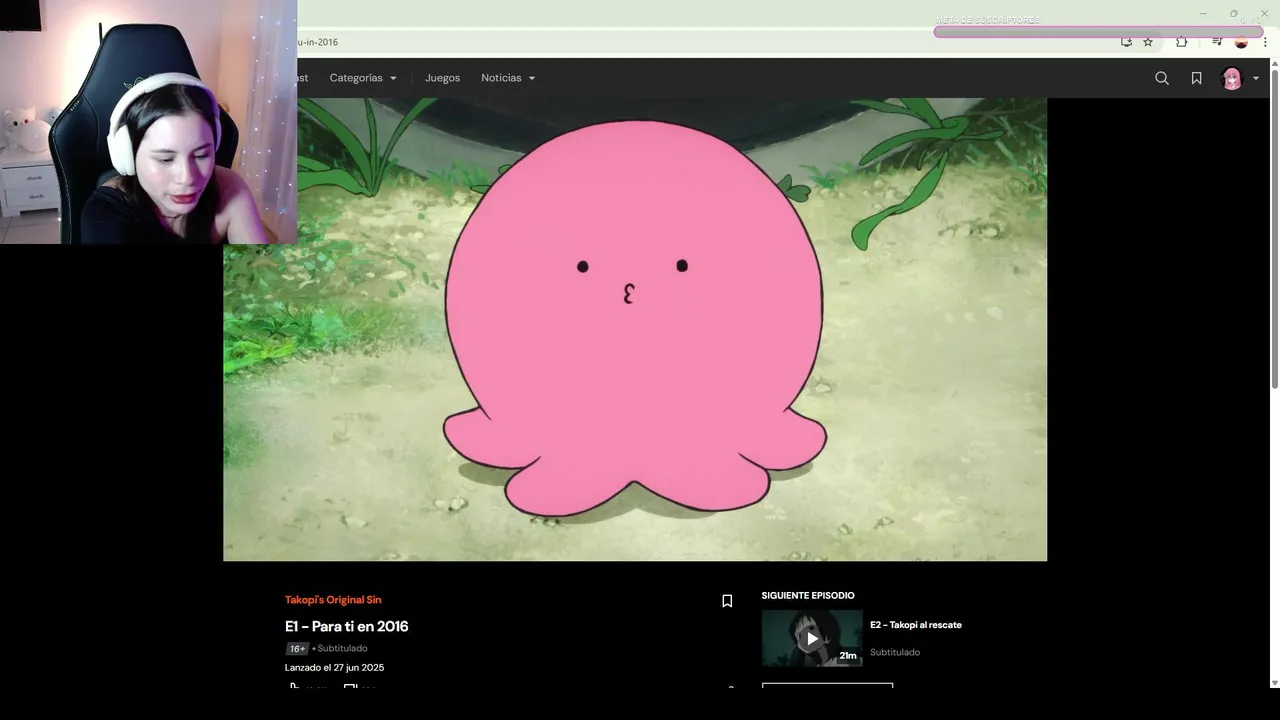Click the browser profile avatar
The height and width of the screenshot is (720, 1280).
[1241, 42]
